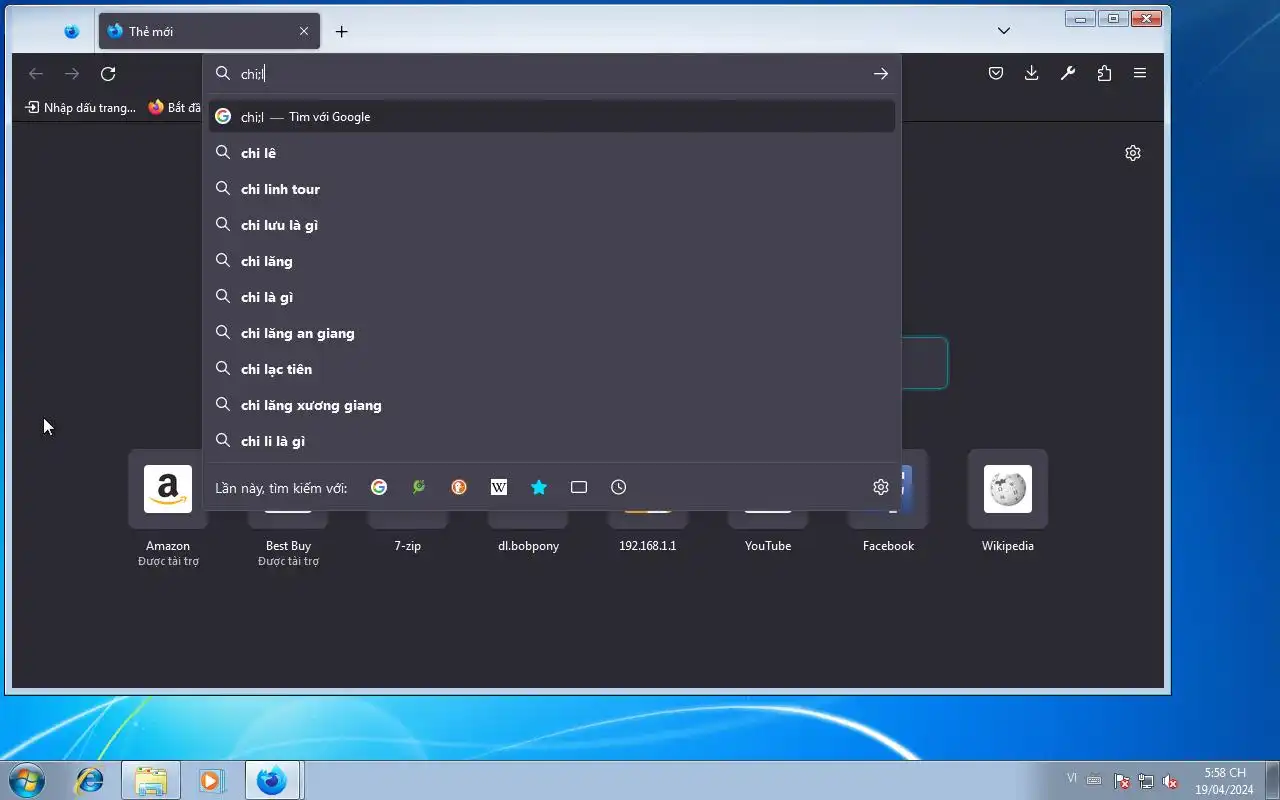Open new tab page settings gear
The width and height of the screenshot is (1280, 800).
1133,153
